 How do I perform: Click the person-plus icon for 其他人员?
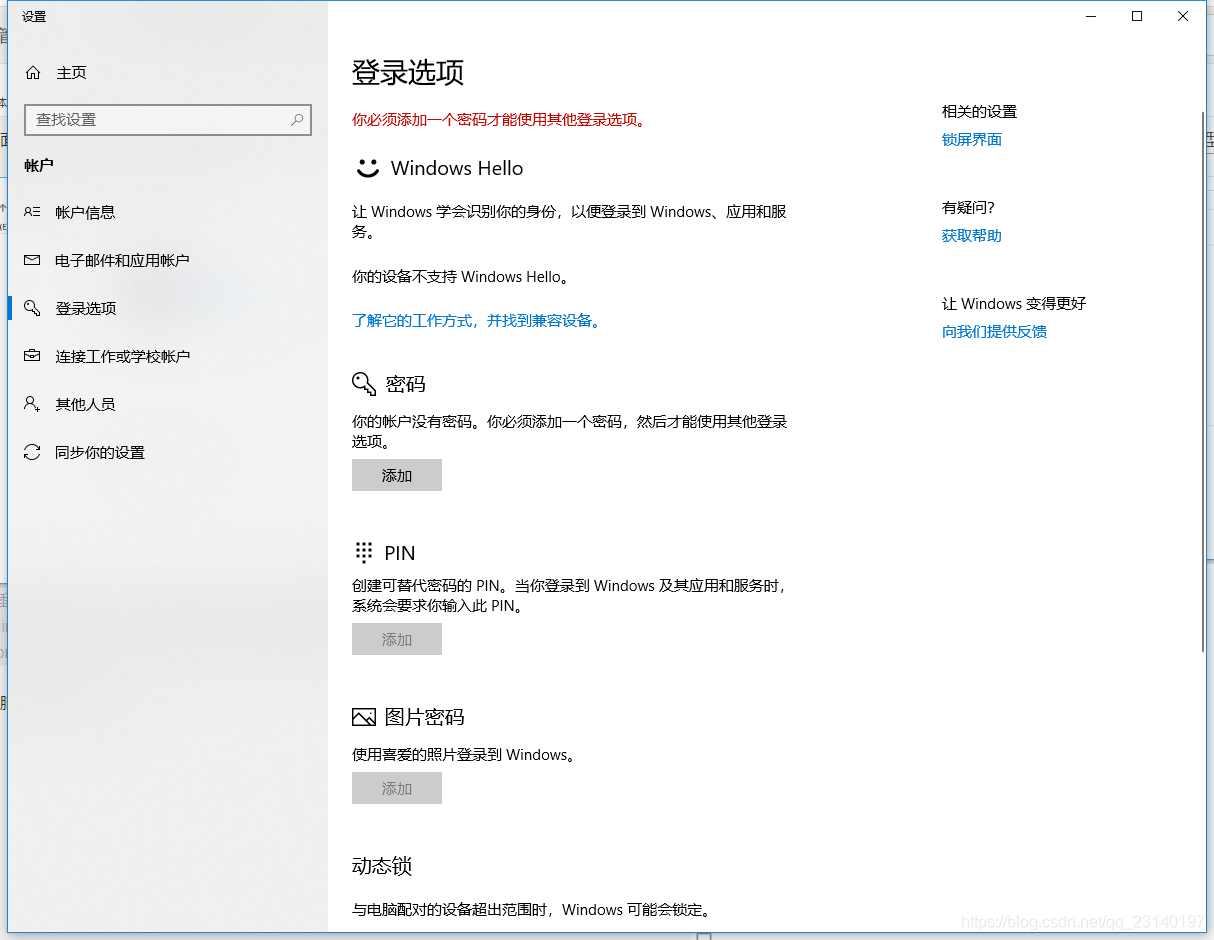pos(33,404)
